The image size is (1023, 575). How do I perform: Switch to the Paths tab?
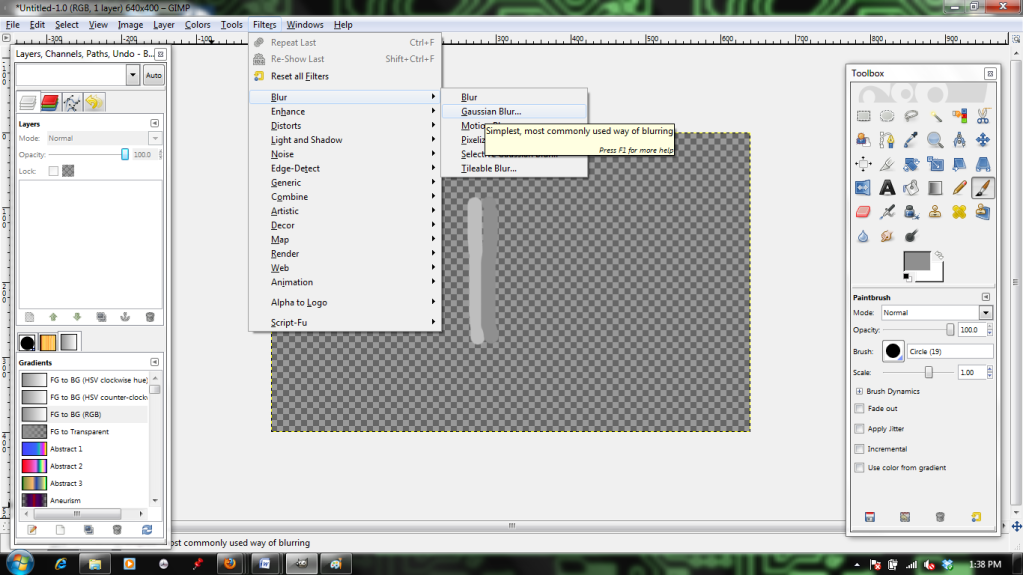click(x=72, y=102)
